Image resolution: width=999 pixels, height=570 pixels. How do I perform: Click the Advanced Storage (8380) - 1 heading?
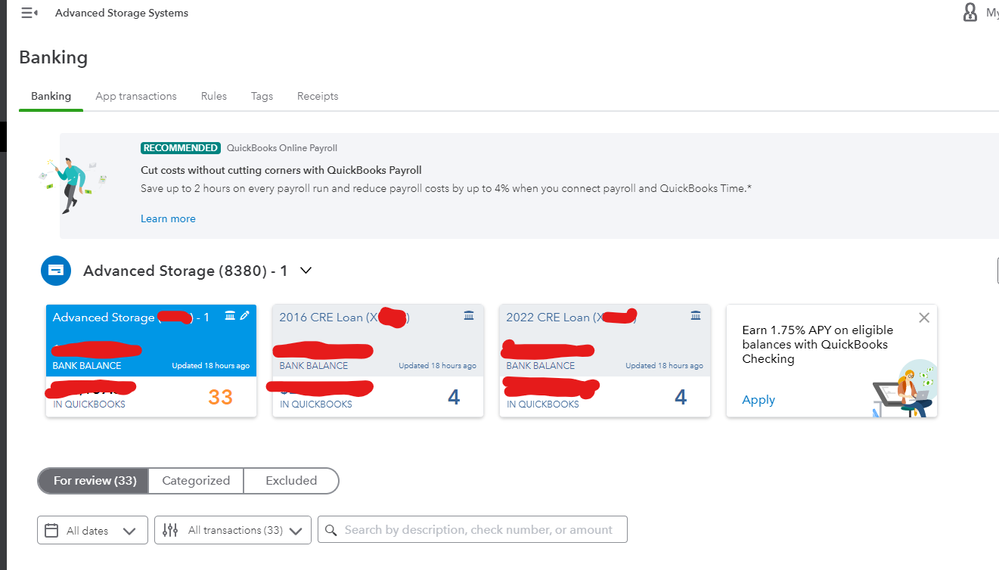[x=185, y=271]
